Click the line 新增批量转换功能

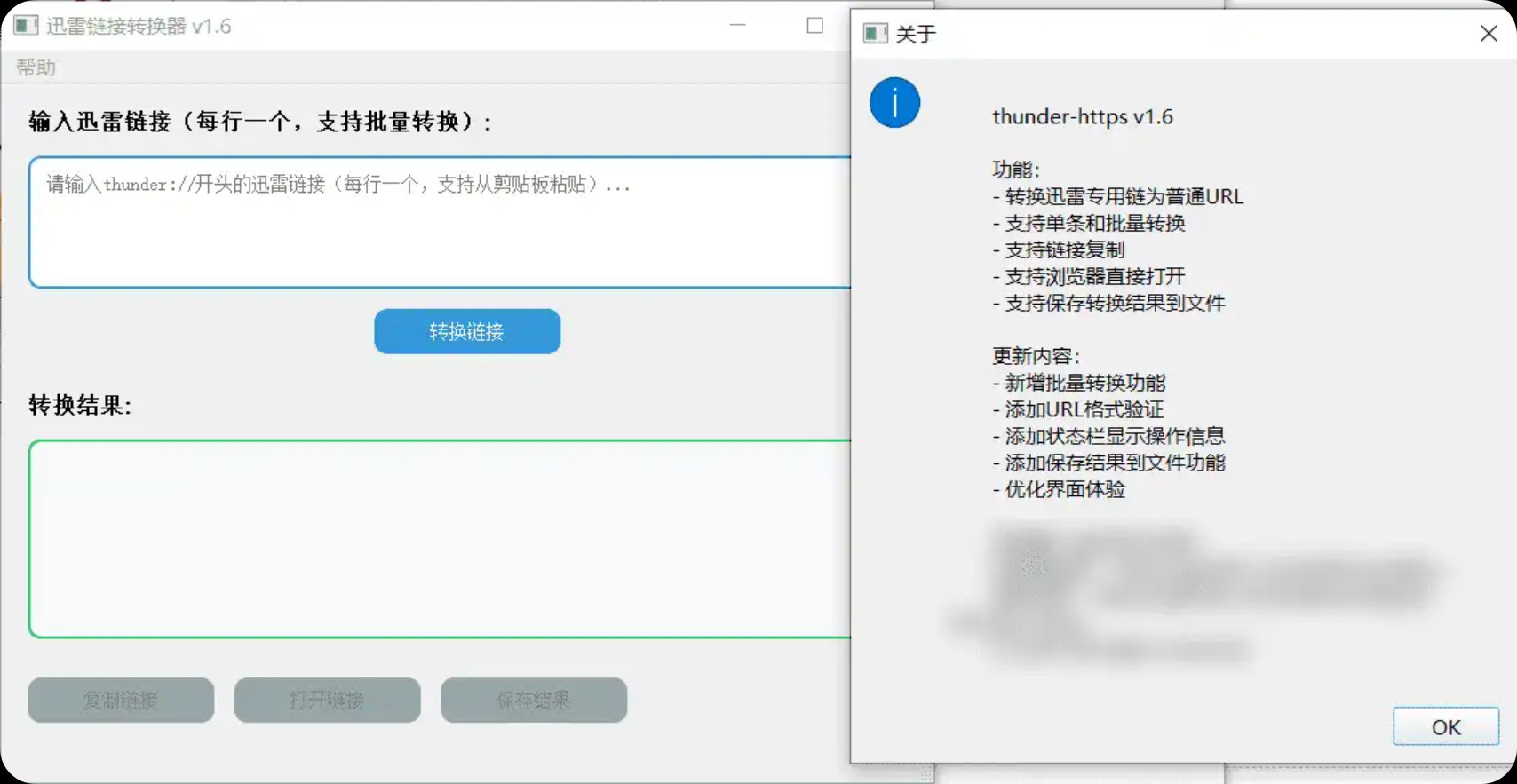tap(1079, 383)
